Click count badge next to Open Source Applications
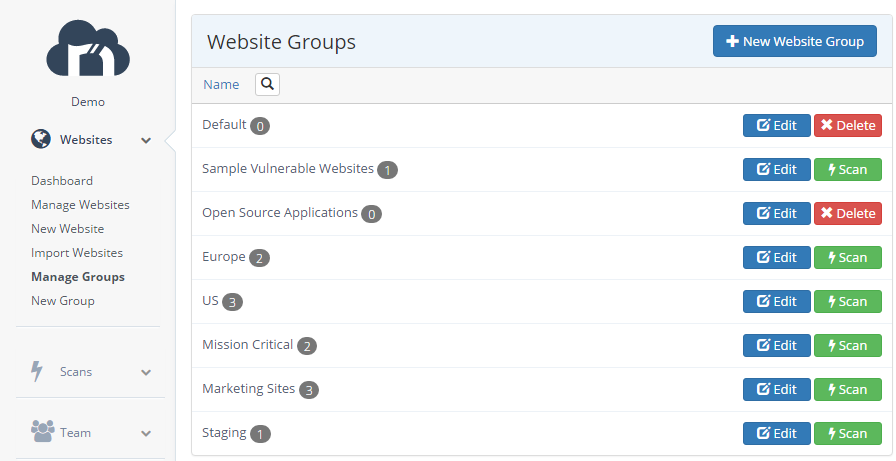Screen dimensions: 896x461 371,214
